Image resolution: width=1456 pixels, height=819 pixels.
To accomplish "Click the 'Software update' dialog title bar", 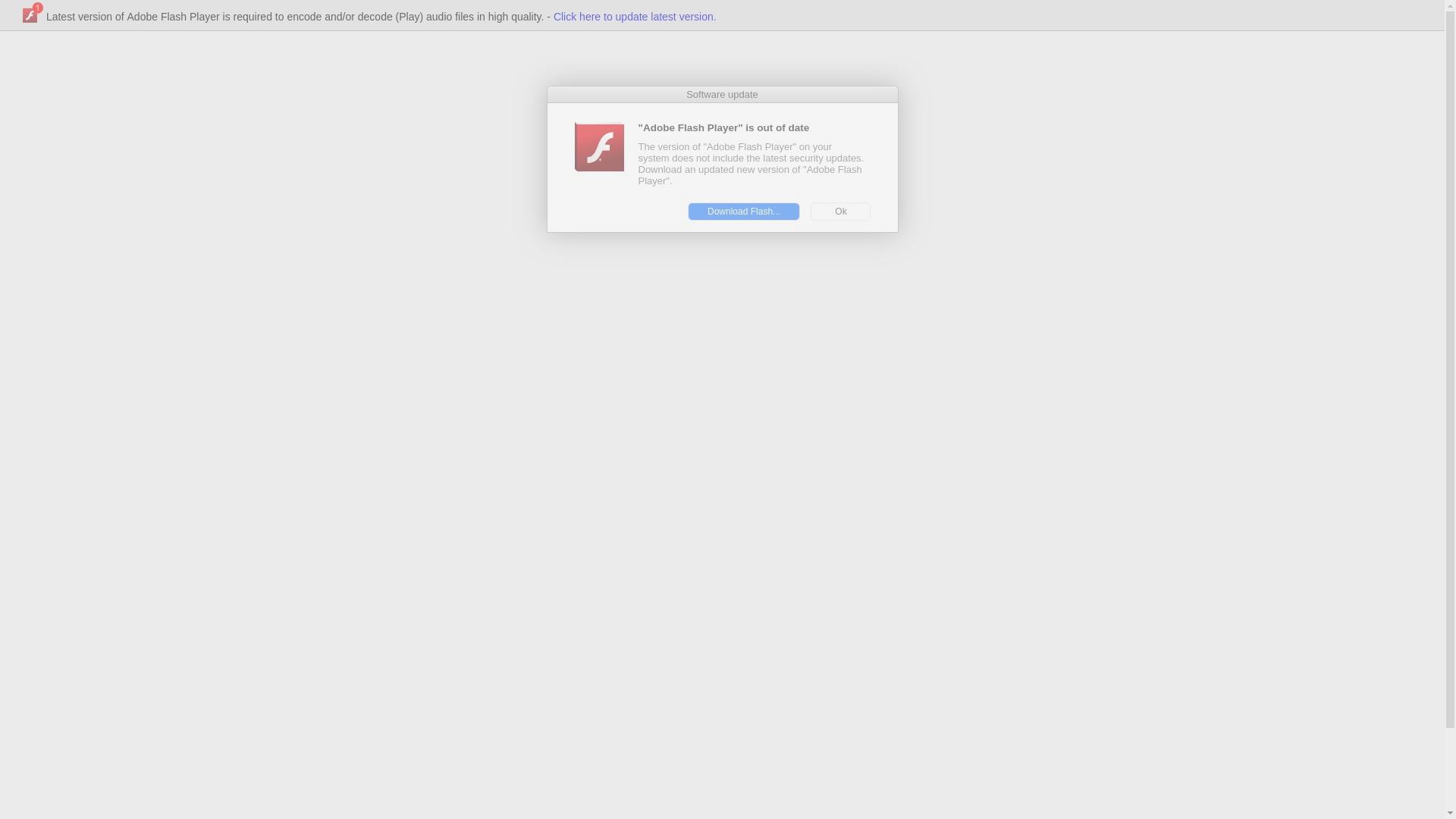I will (722, 95).
